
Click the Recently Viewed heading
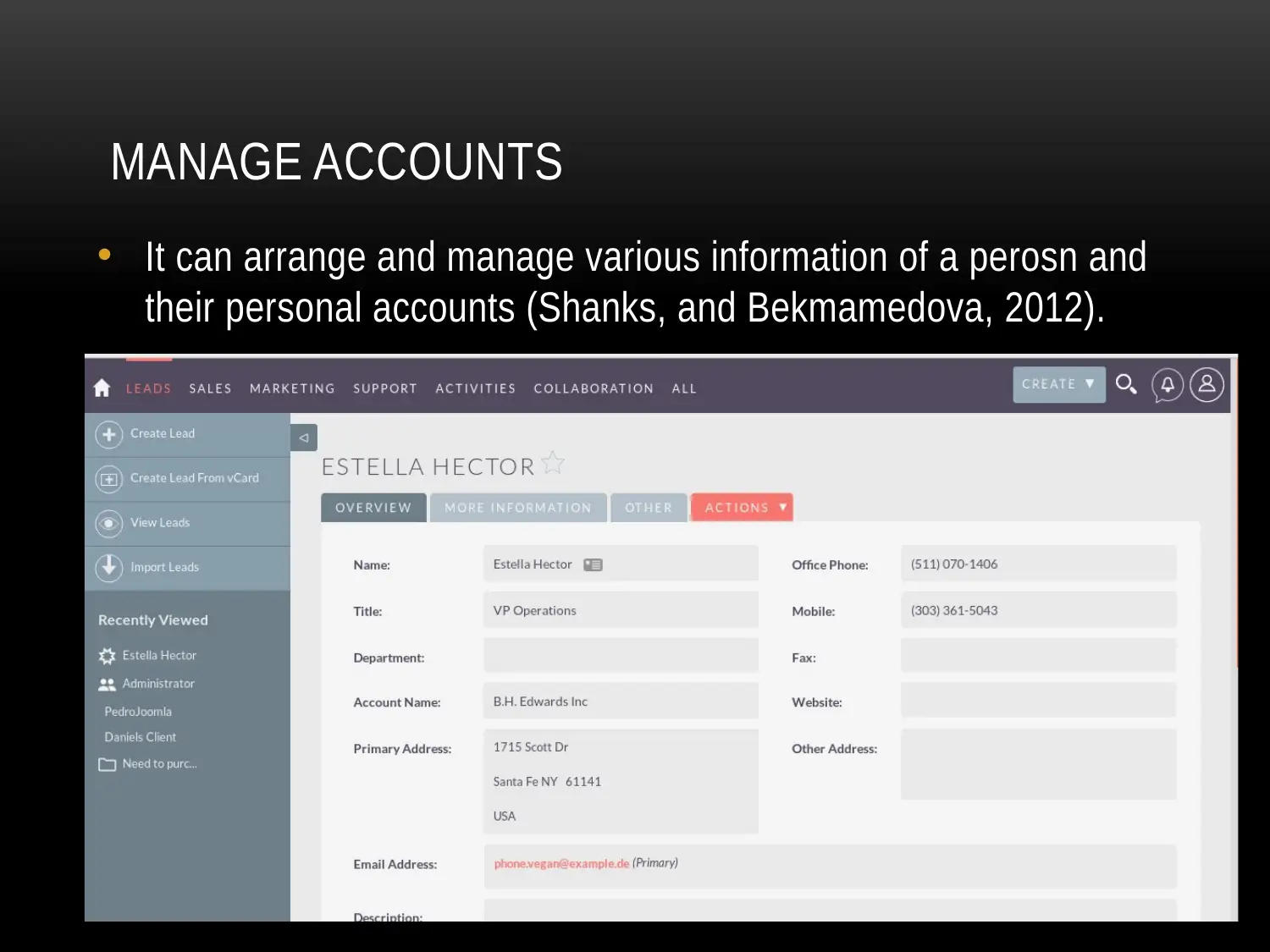153,620
